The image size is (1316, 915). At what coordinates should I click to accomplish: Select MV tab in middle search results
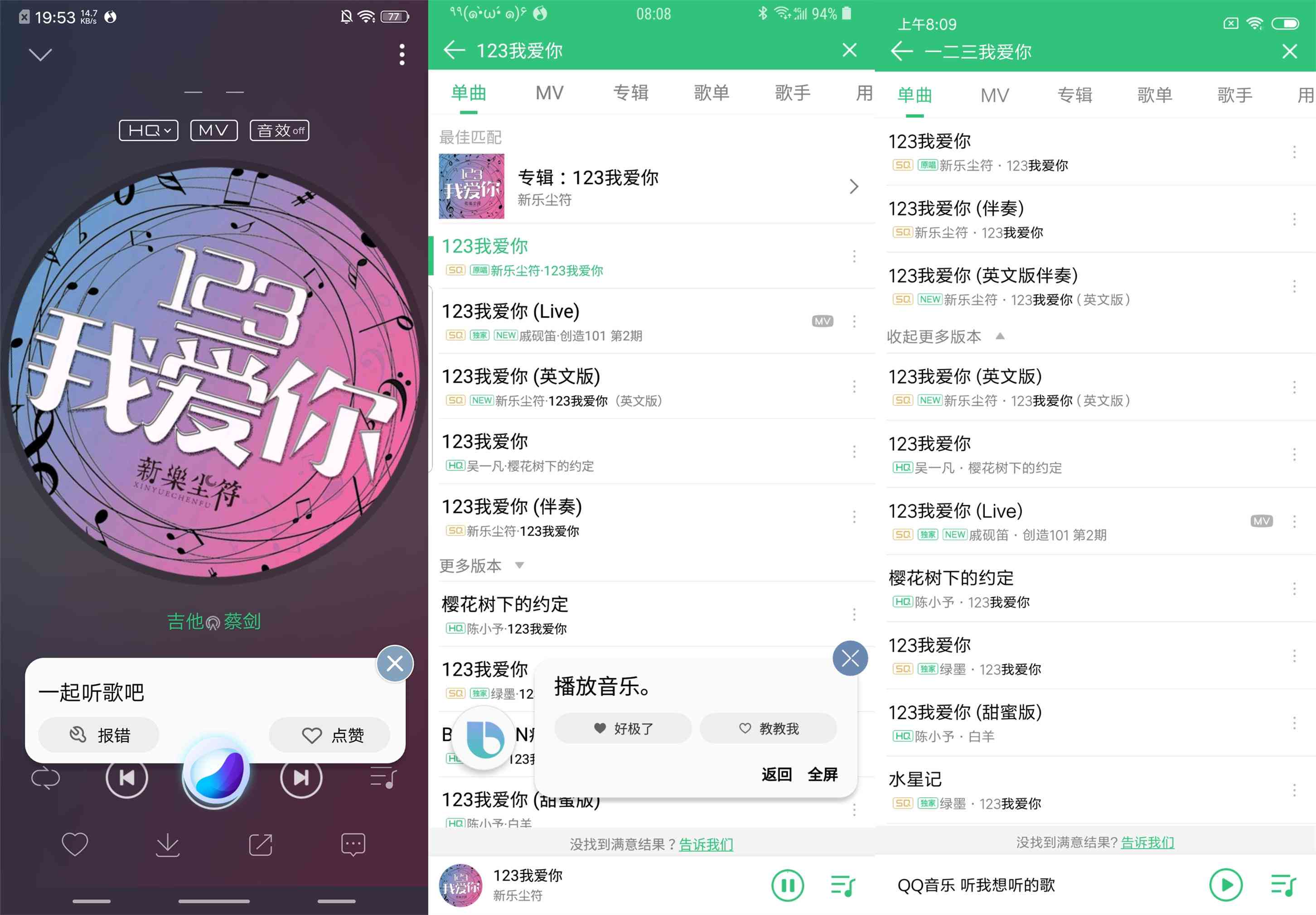point(548,95)
